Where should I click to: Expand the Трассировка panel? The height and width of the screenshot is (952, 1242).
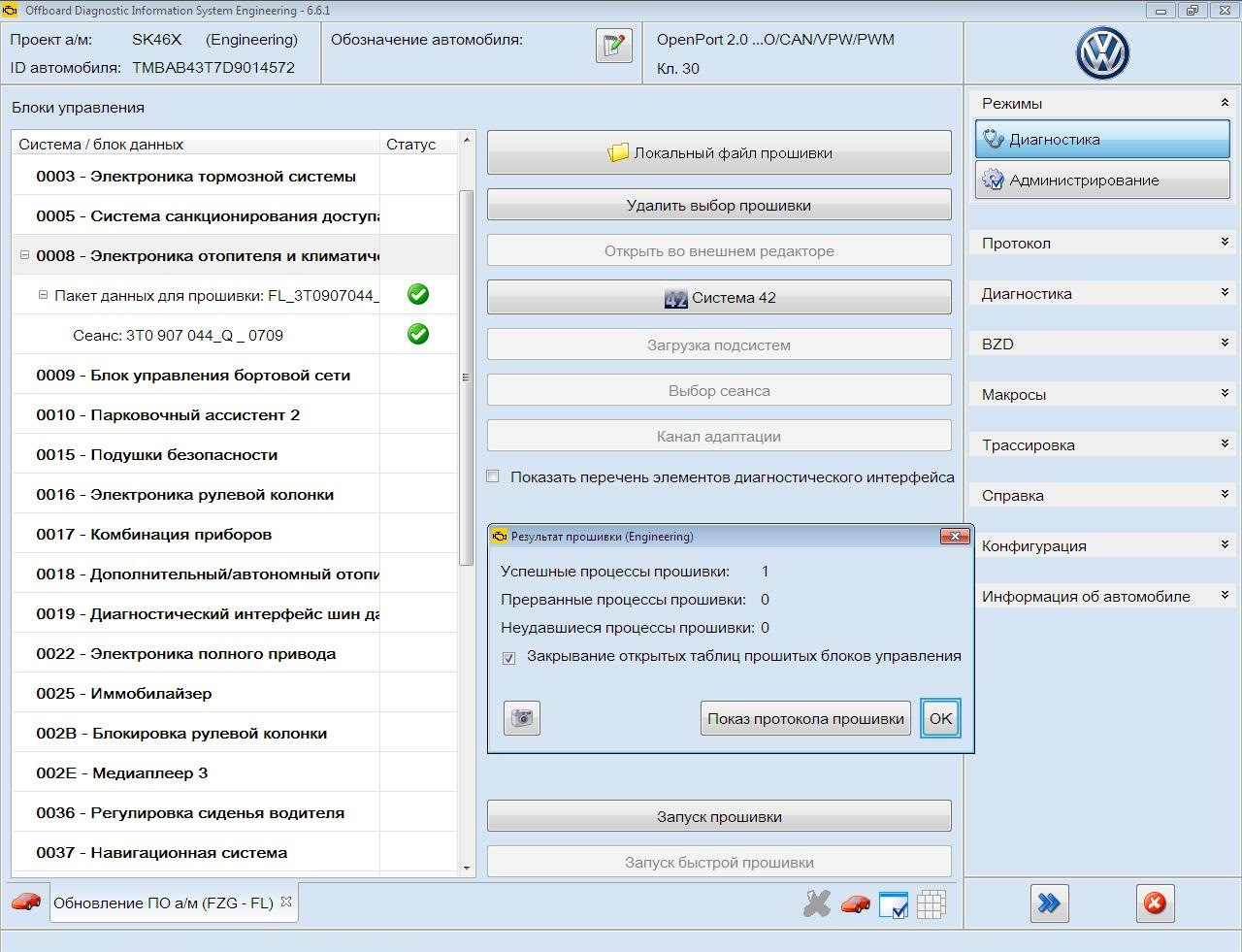coord(1225,444)
